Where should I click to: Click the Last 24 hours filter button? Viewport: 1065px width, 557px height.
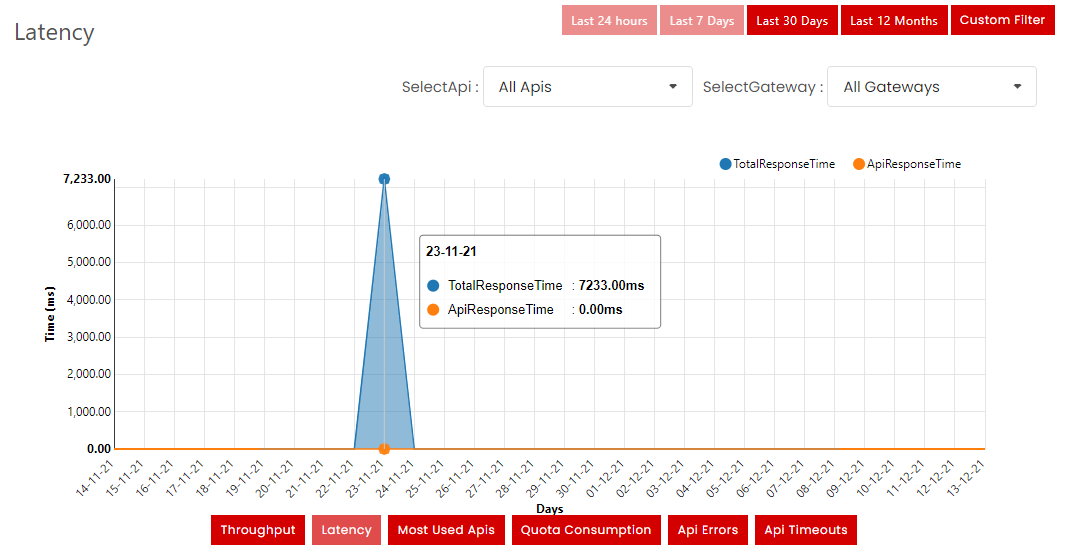tap(609, 20)
